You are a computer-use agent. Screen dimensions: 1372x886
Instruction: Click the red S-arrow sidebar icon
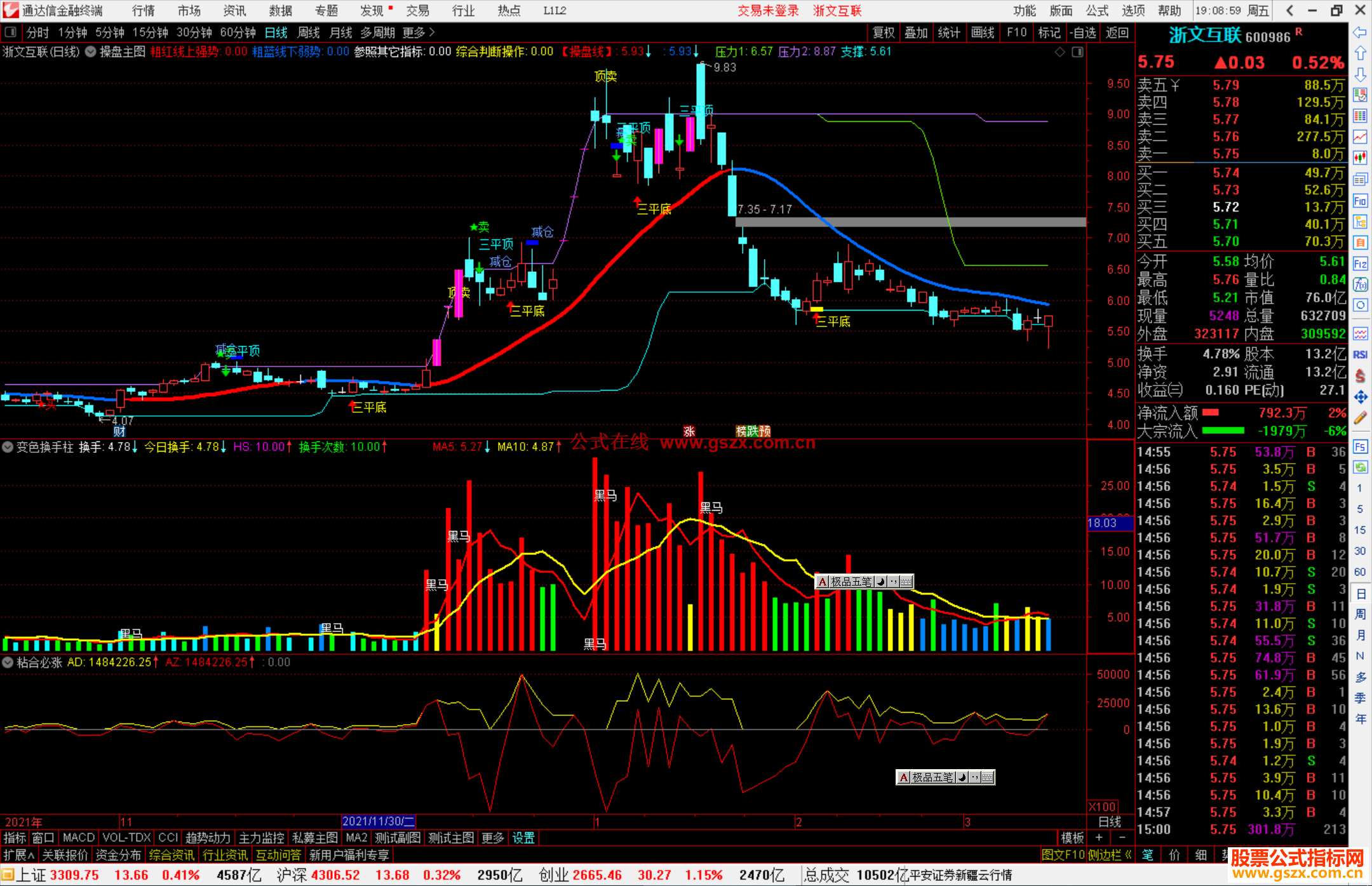(1360, 376)
